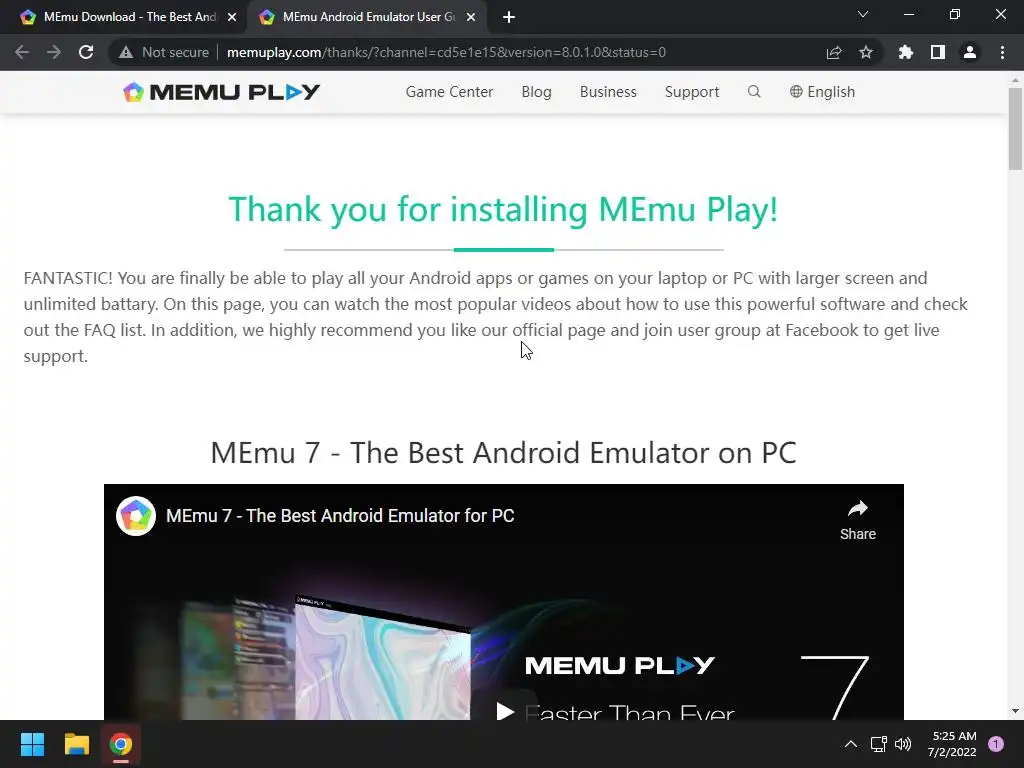
Task: Bookmark this page with star icon
Action: click(x=866, y=52)
